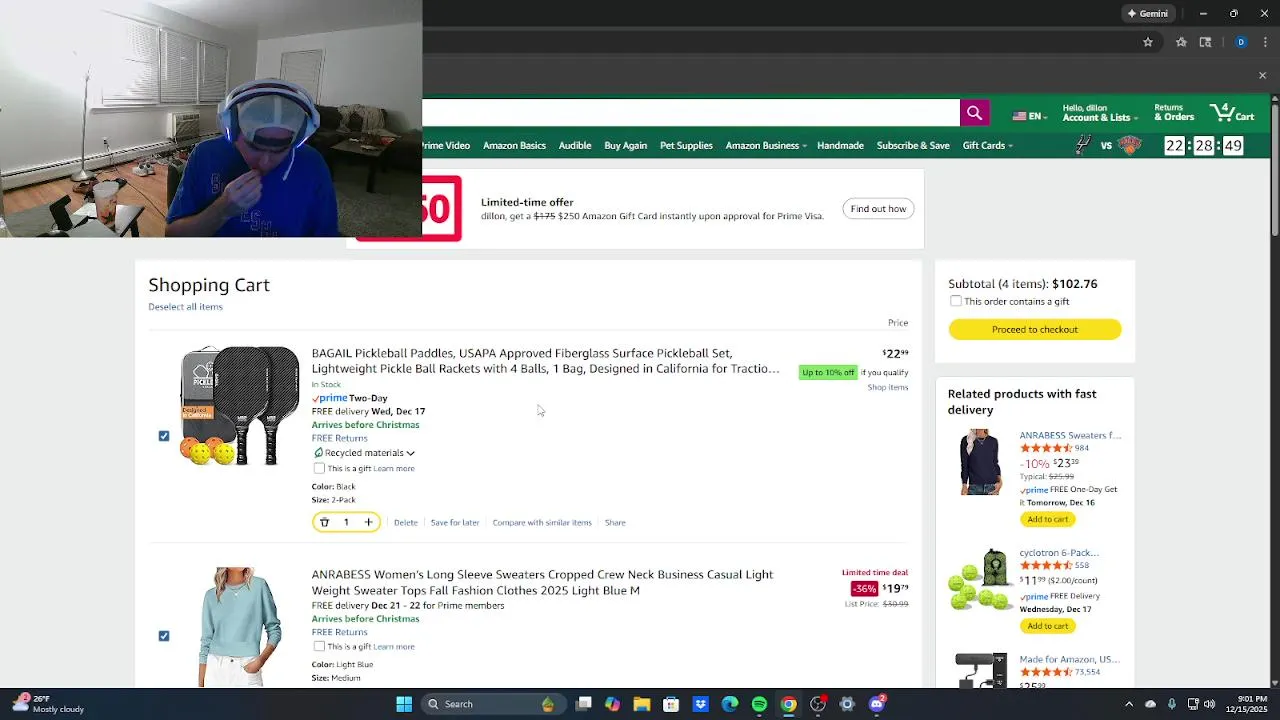Click the microphone tray icon

tap(1171, 704)
